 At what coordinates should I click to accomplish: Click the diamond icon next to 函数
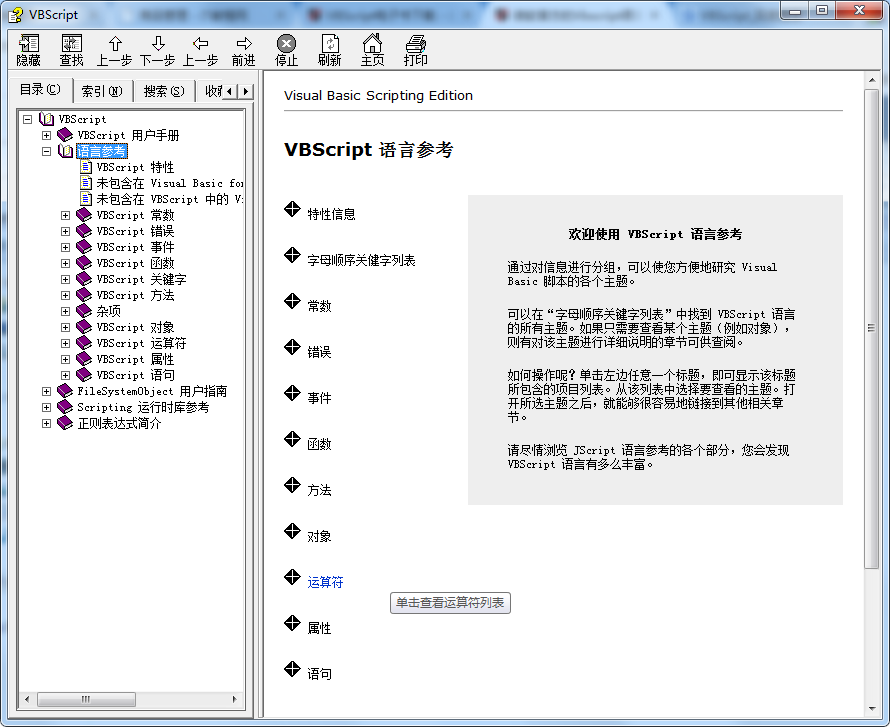tap(292, 441)
